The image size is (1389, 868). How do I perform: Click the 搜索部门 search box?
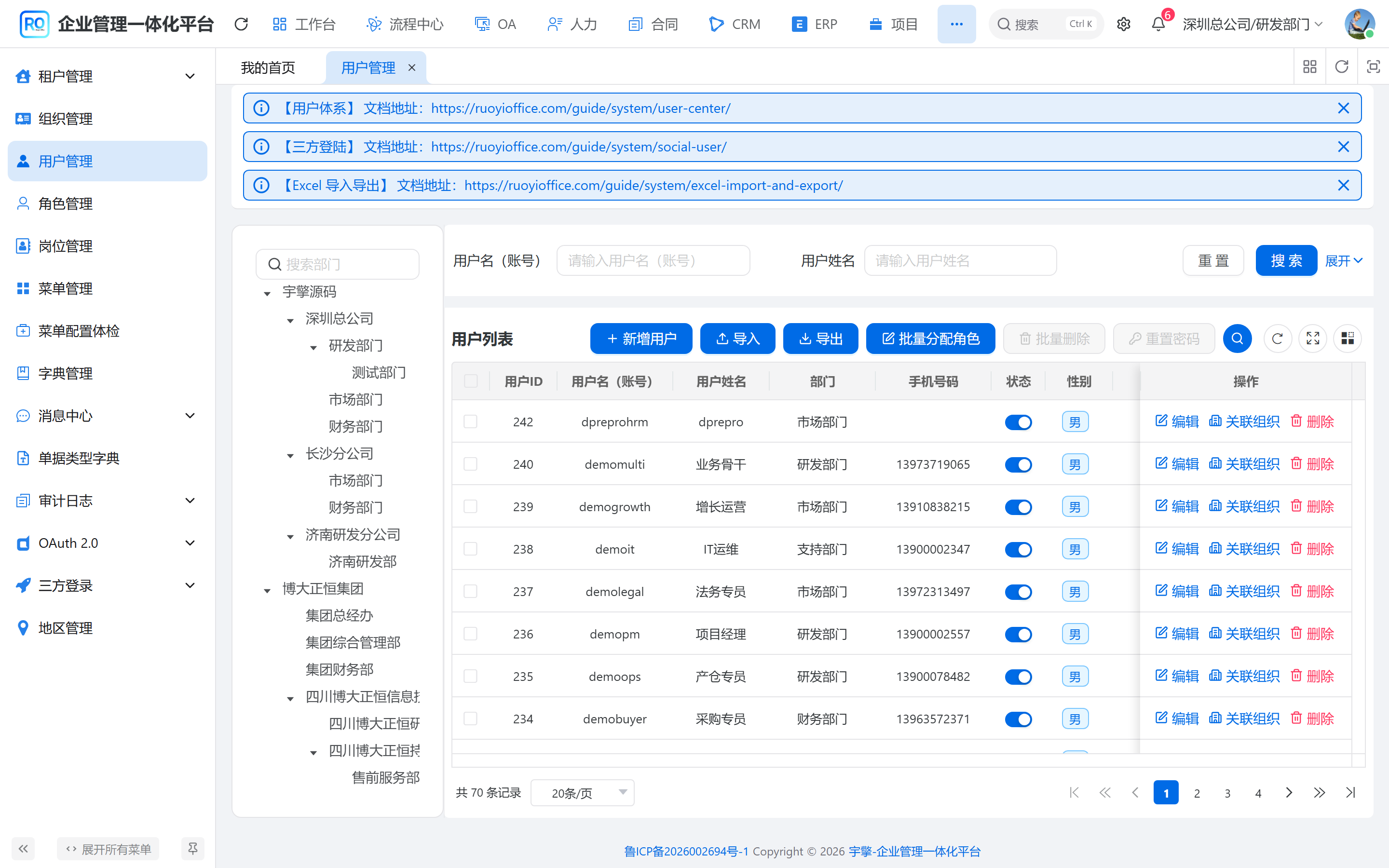tap(338, 264)
